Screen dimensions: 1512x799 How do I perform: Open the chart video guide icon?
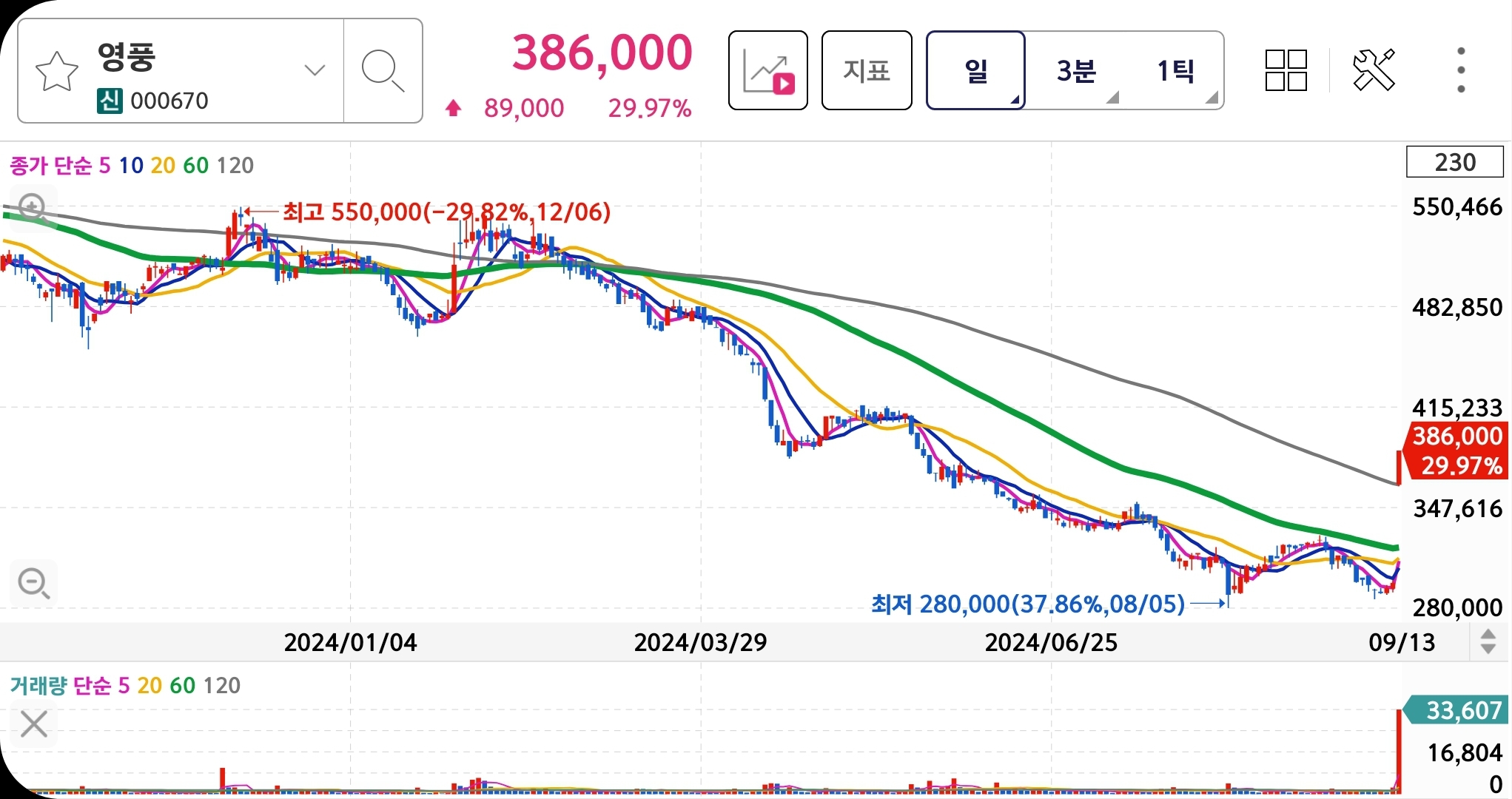click(767, 70)
